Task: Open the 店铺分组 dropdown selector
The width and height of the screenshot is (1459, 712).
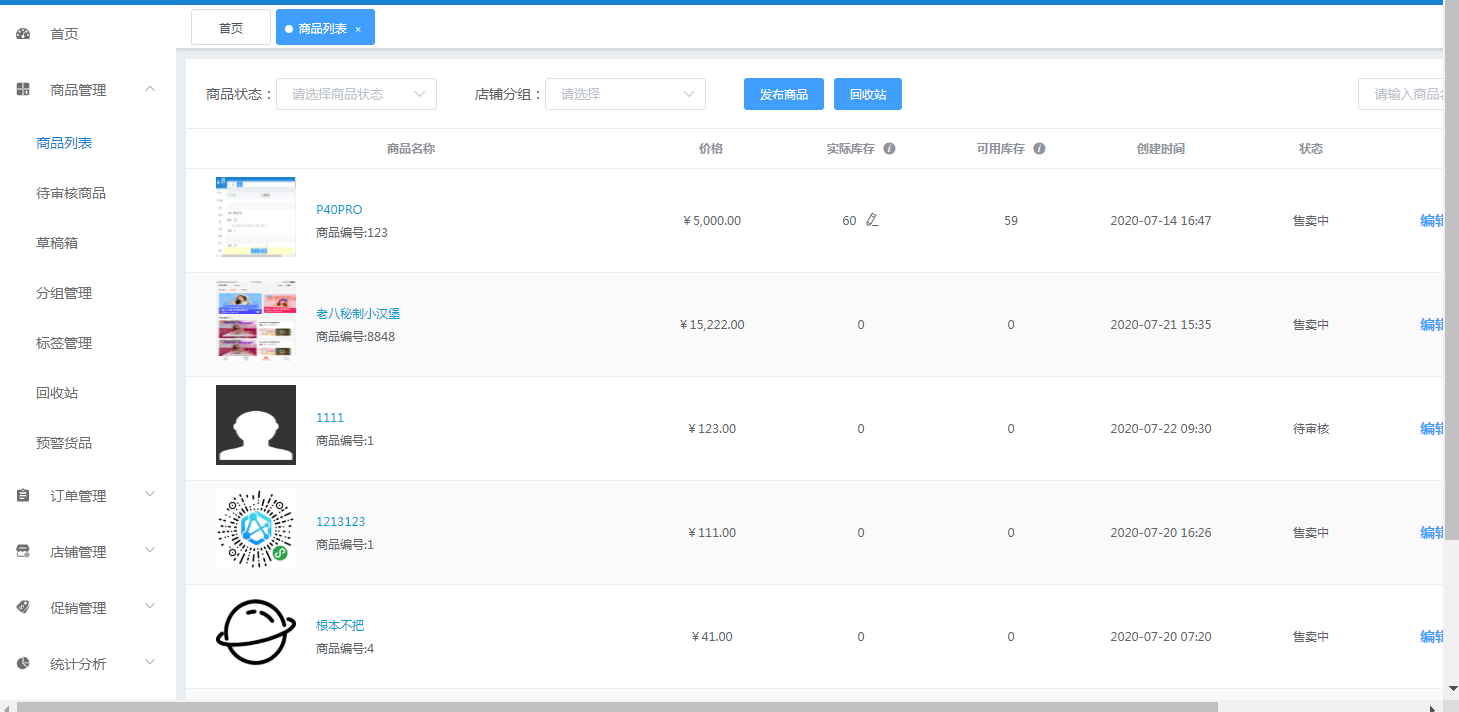Action: tap(625, 94)
